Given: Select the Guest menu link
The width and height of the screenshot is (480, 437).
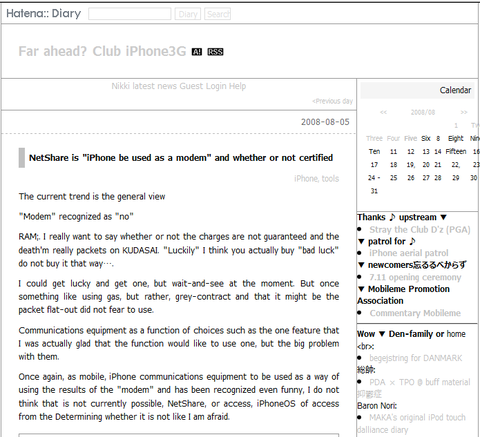Looking at the screenshot, I should click(x=191, y=86).
